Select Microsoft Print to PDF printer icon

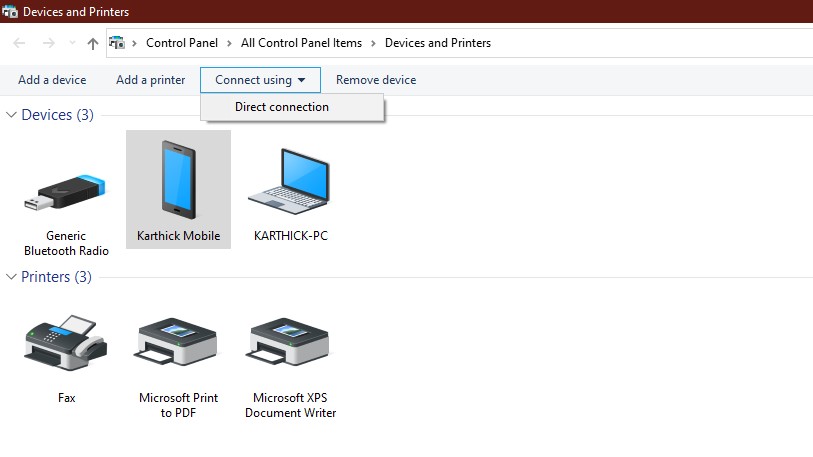[177, 342]
